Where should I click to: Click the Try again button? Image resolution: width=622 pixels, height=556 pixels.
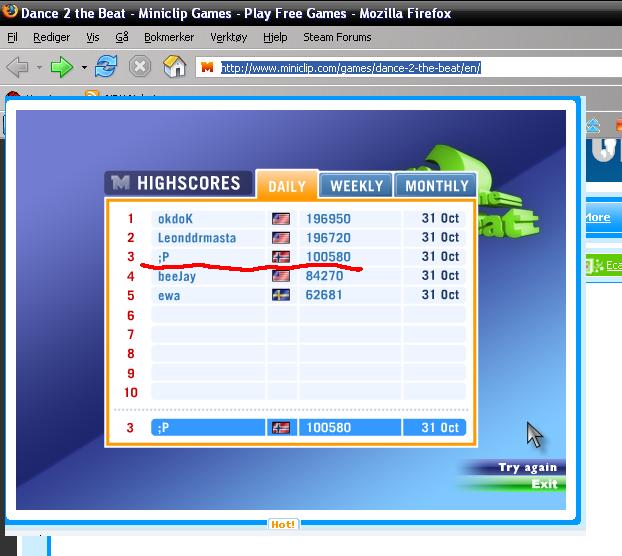click(x=528, y=468)
